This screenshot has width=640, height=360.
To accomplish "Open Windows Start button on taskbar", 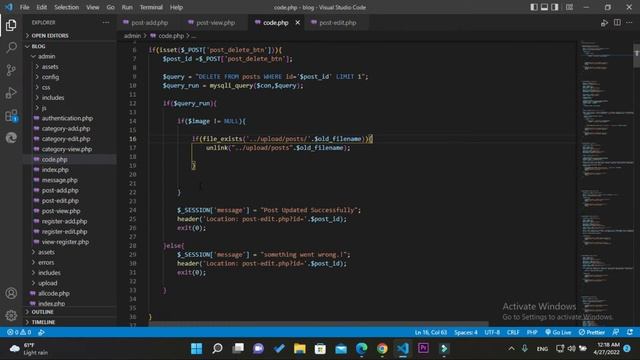I will pos(196,348).
